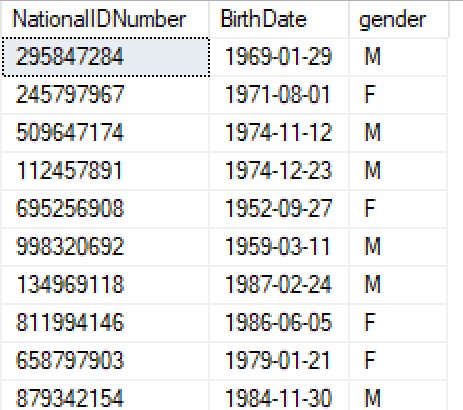Viewport: 463px width, 410px height.
Task: Click birth date 1971-08-01
Action: tap(279, 95)
